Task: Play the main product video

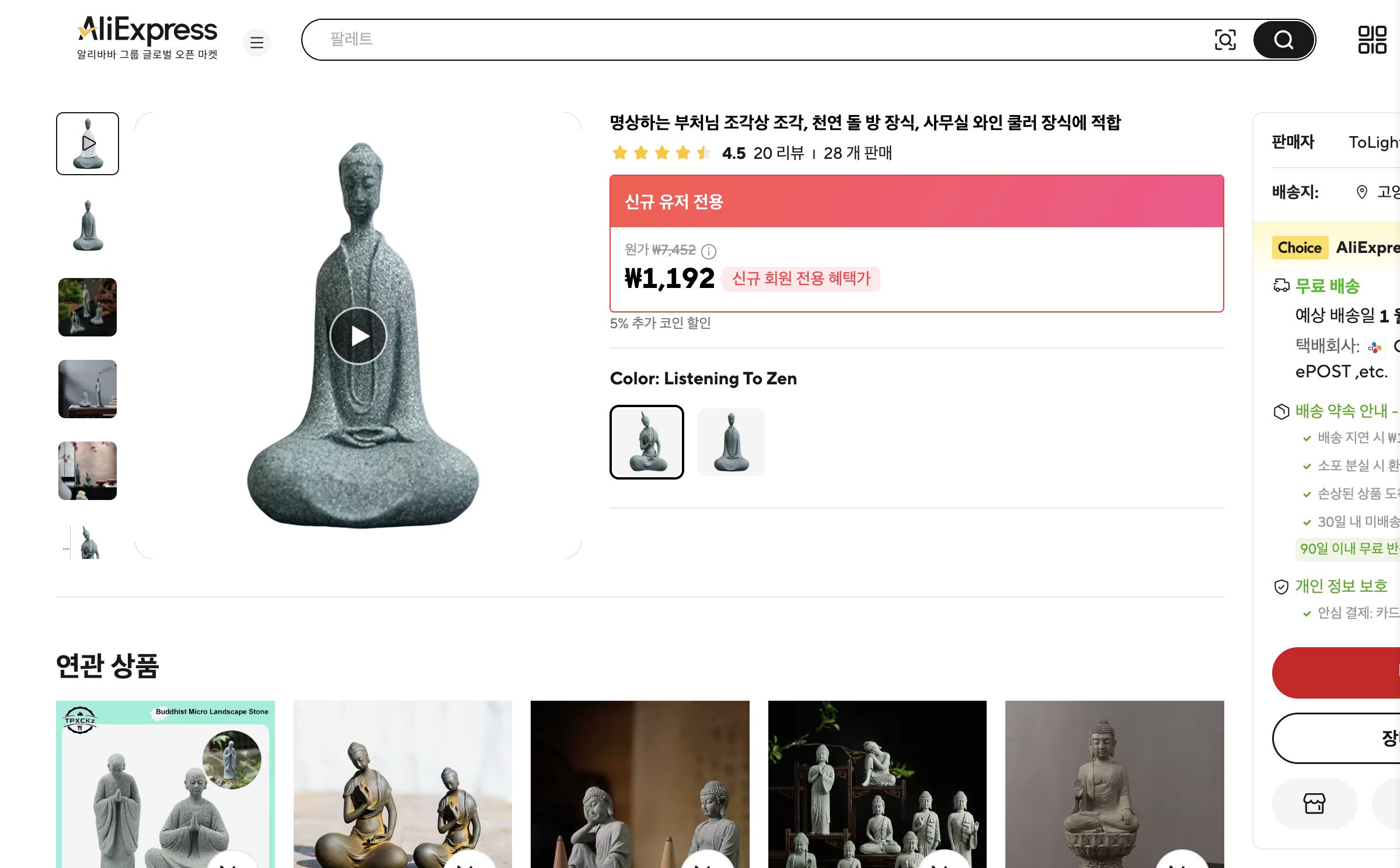Action: [x=357, y=335]
